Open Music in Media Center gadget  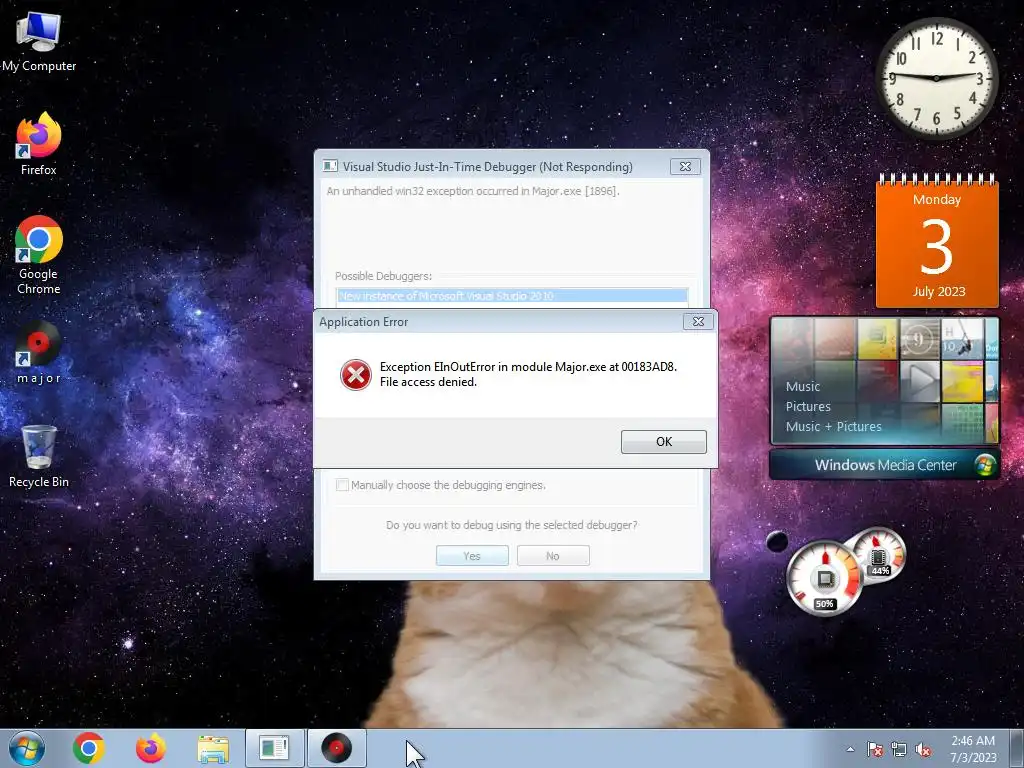[803, 386]
